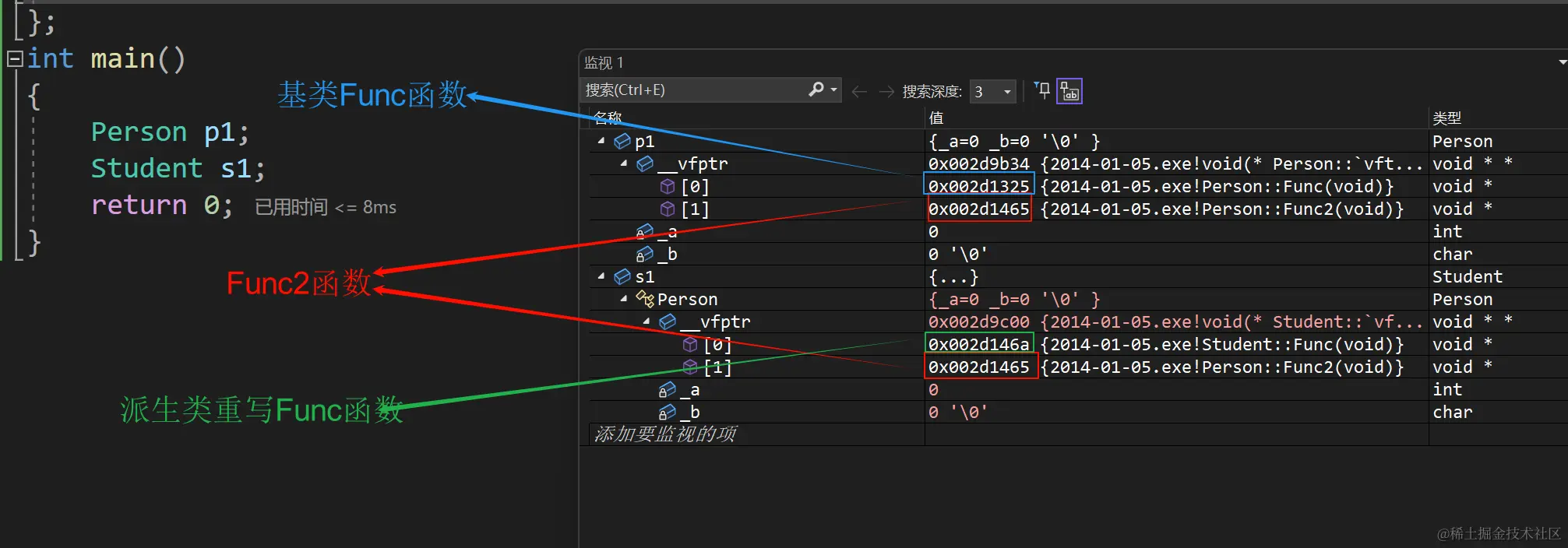Click the return 0; statement
Viewport: 1568px width, 548px height.
click(162, 205)
